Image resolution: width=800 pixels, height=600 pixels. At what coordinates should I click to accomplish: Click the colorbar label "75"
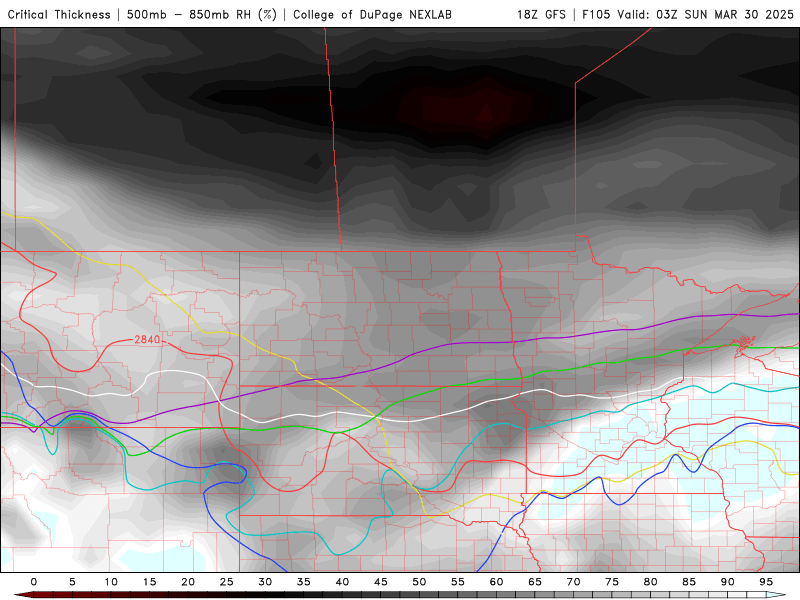click(612, 582)
